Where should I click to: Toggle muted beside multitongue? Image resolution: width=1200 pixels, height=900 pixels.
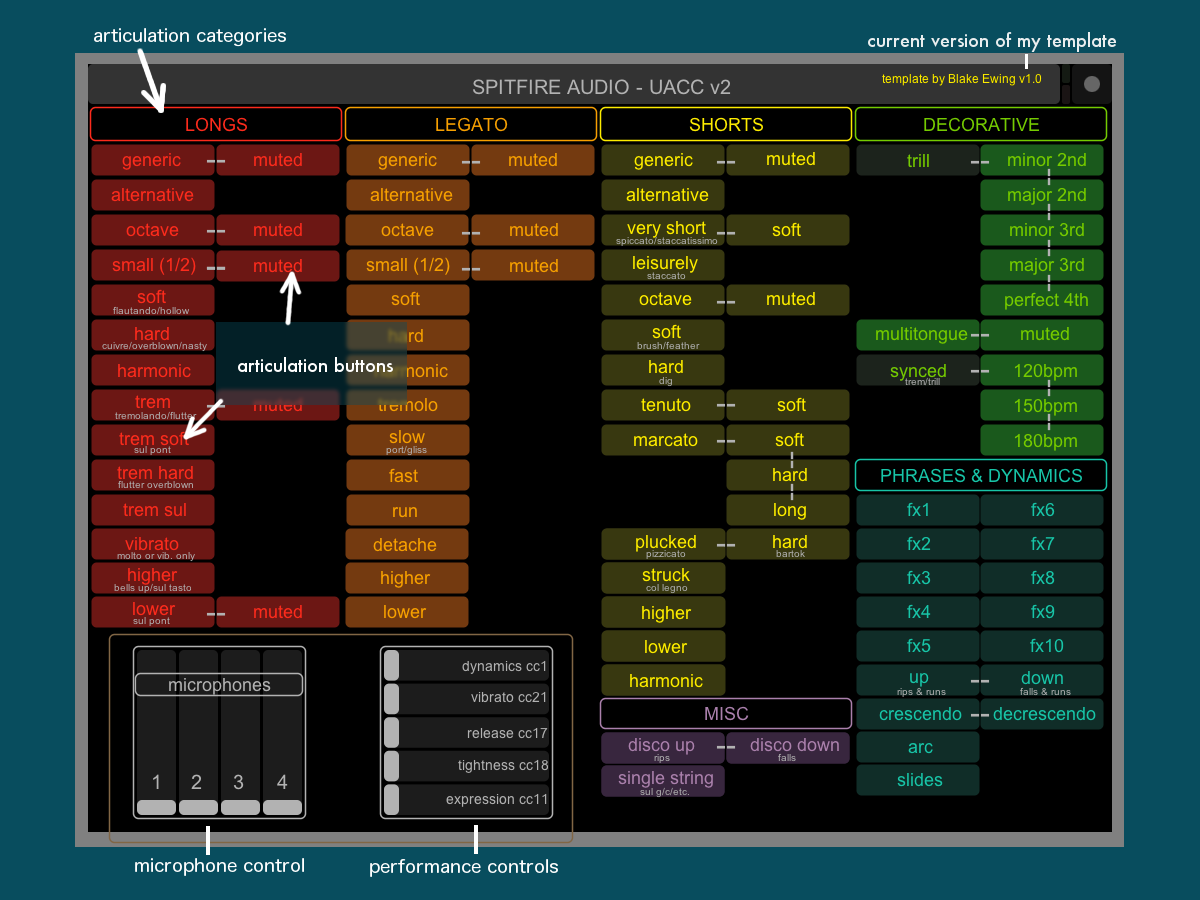coord(1043,335)
